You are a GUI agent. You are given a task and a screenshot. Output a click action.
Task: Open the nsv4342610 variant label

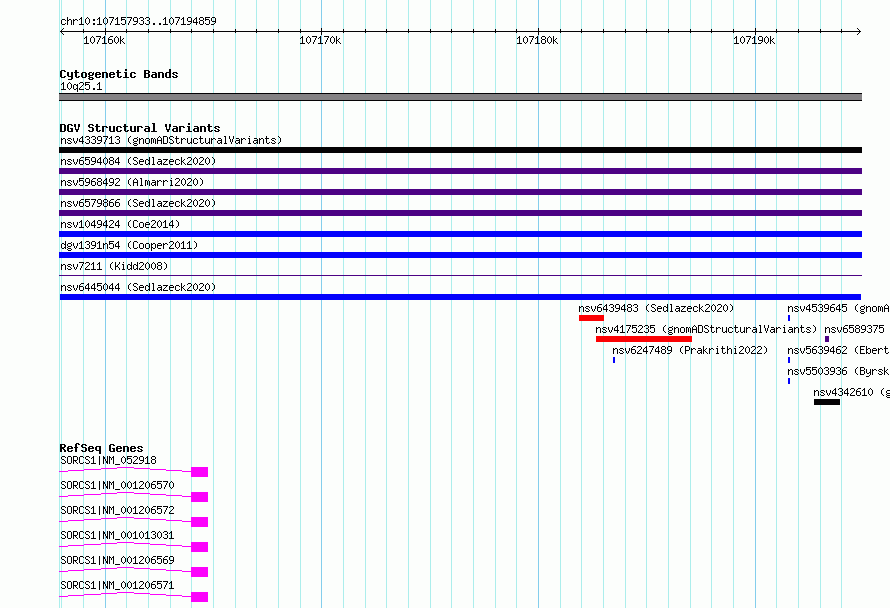851,392
